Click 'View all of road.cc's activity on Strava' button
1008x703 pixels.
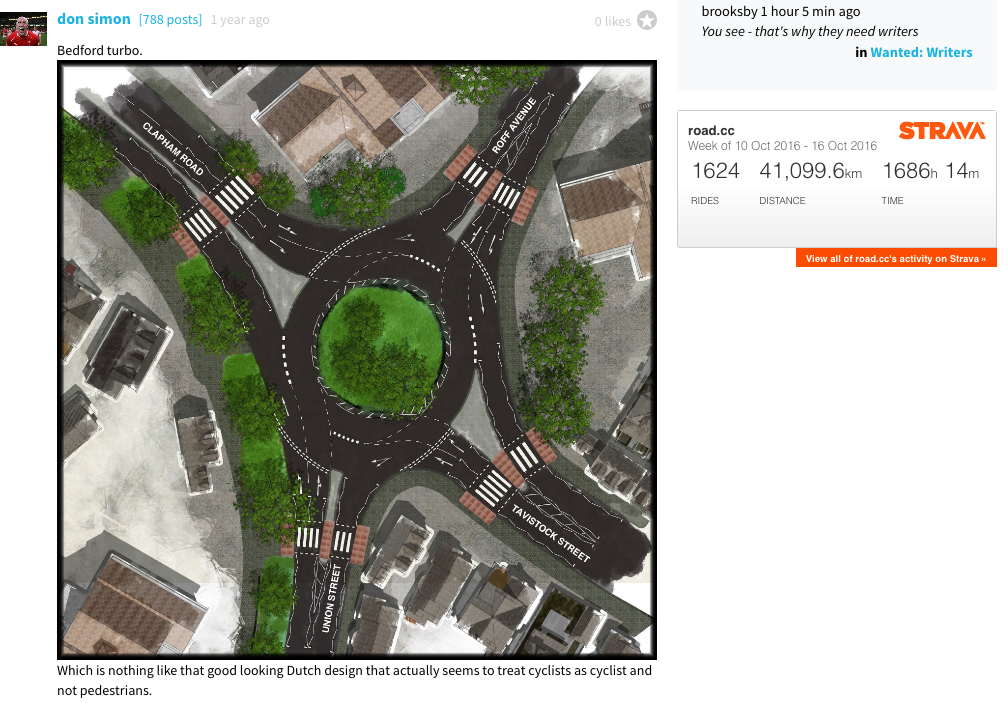(x=896, y=258)
